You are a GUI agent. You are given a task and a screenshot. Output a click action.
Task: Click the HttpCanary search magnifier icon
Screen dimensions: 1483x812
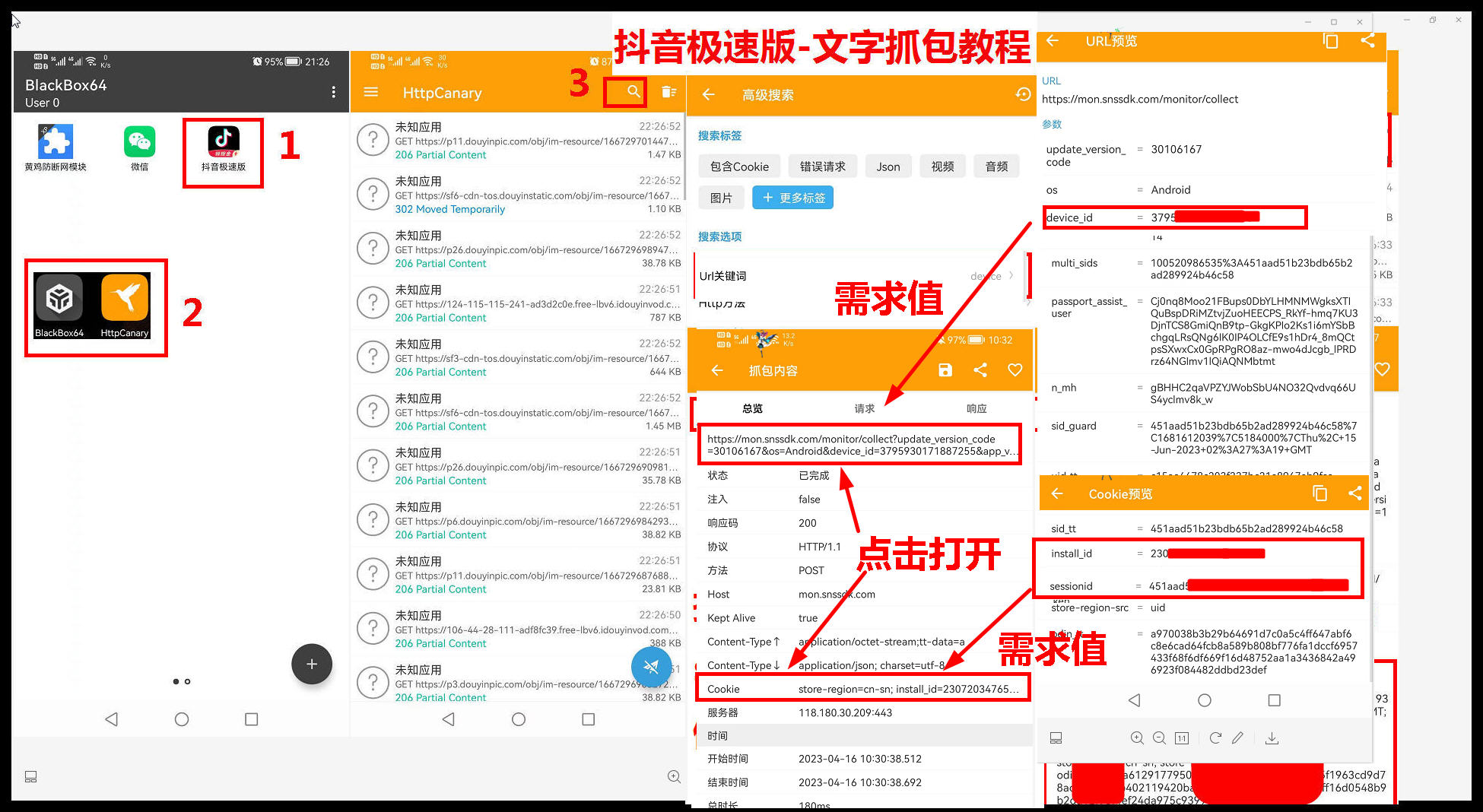[634, 92]
